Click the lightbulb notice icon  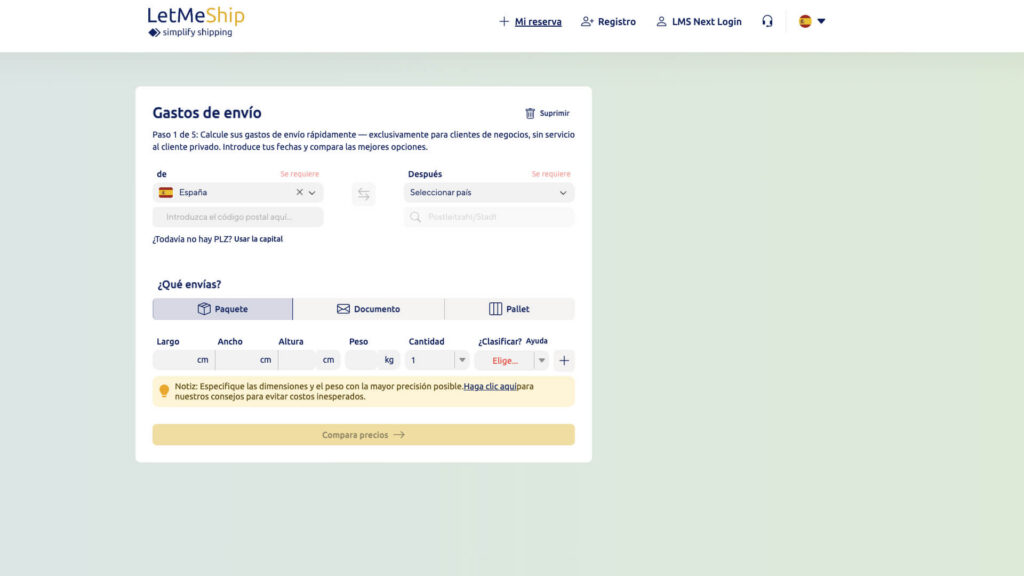point(164,391)
